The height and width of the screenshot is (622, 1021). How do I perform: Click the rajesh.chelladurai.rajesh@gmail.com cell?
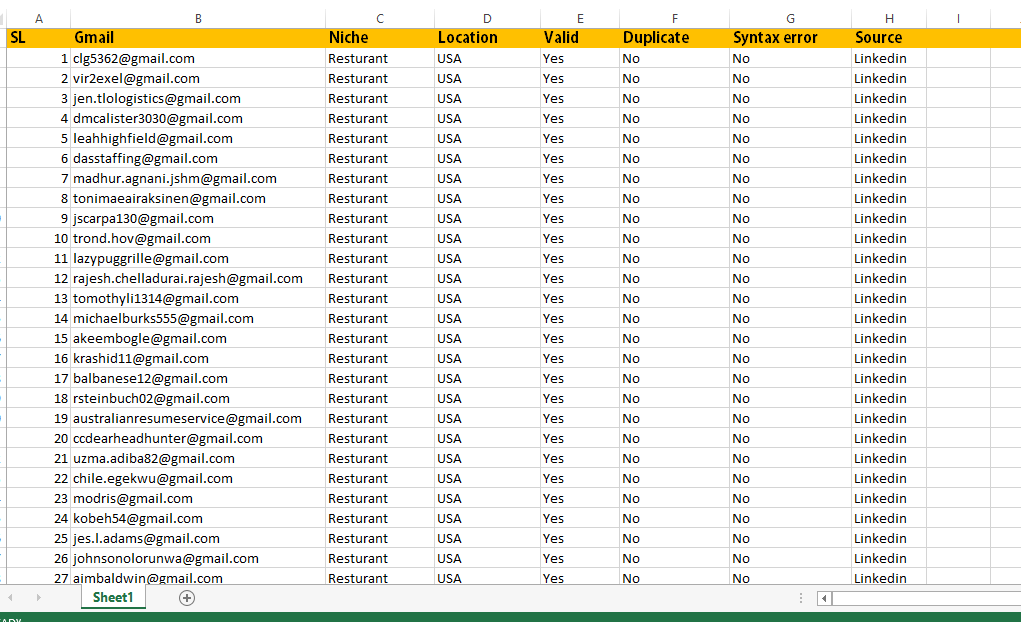198,278
